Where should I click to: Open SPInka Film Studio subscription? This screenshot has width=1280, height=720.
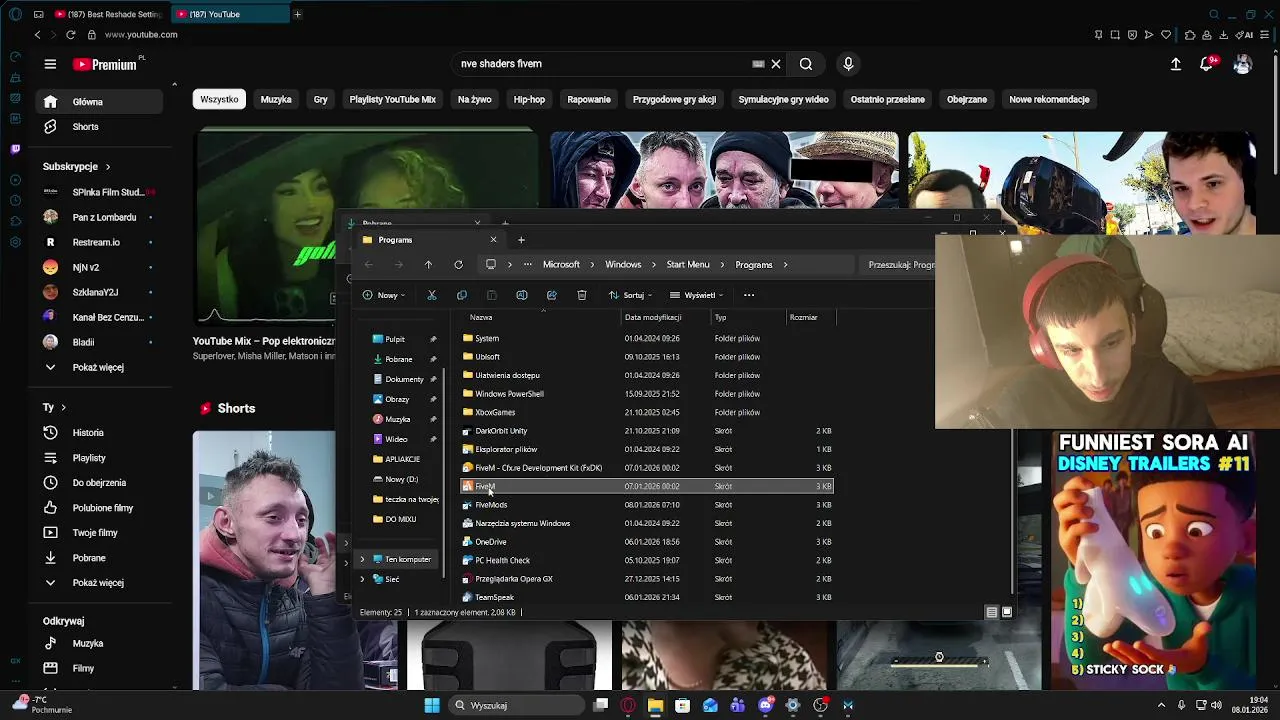point(98,192)
